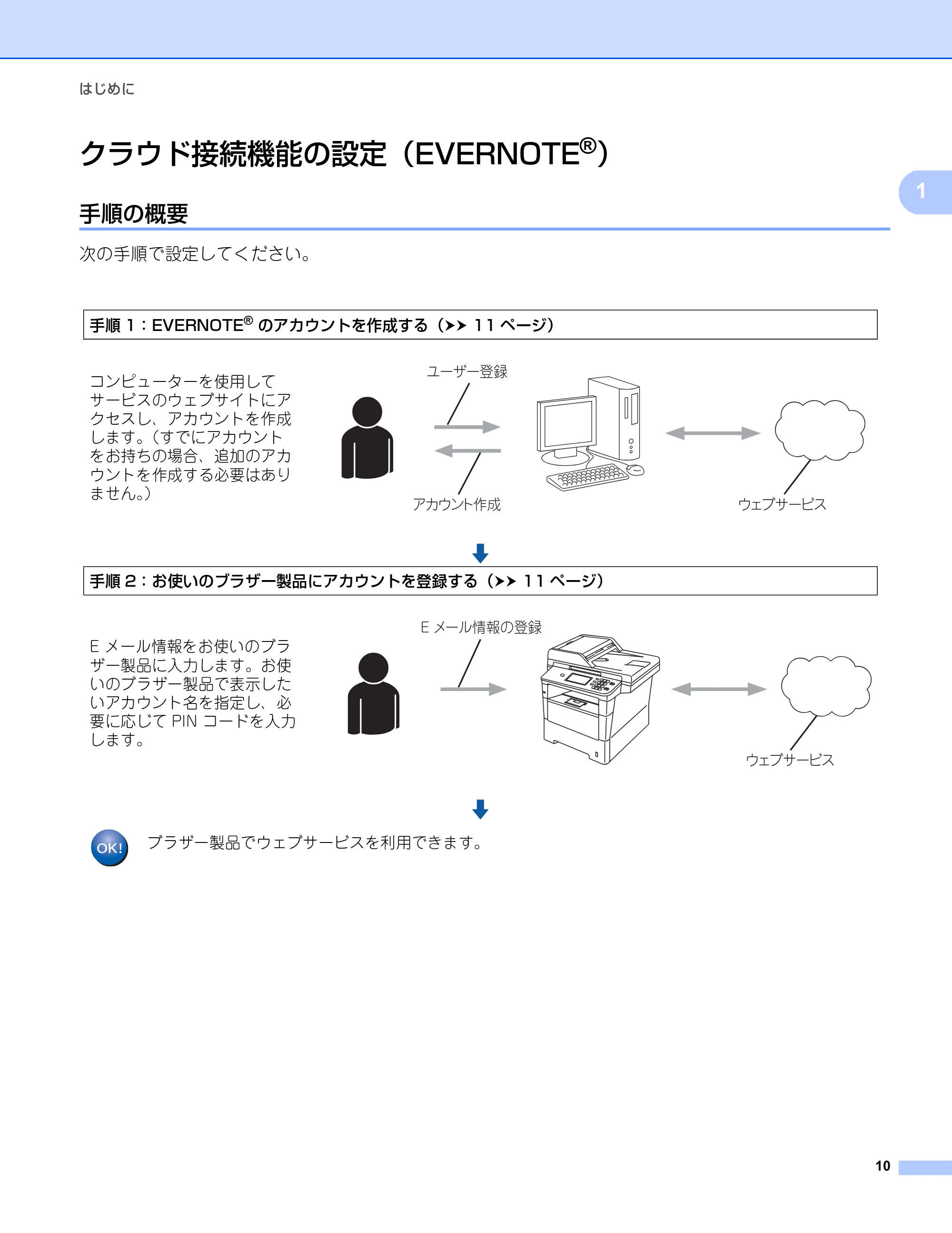Click the アカウント作成 label
The image size is (952, 1233).
point(456,504)
